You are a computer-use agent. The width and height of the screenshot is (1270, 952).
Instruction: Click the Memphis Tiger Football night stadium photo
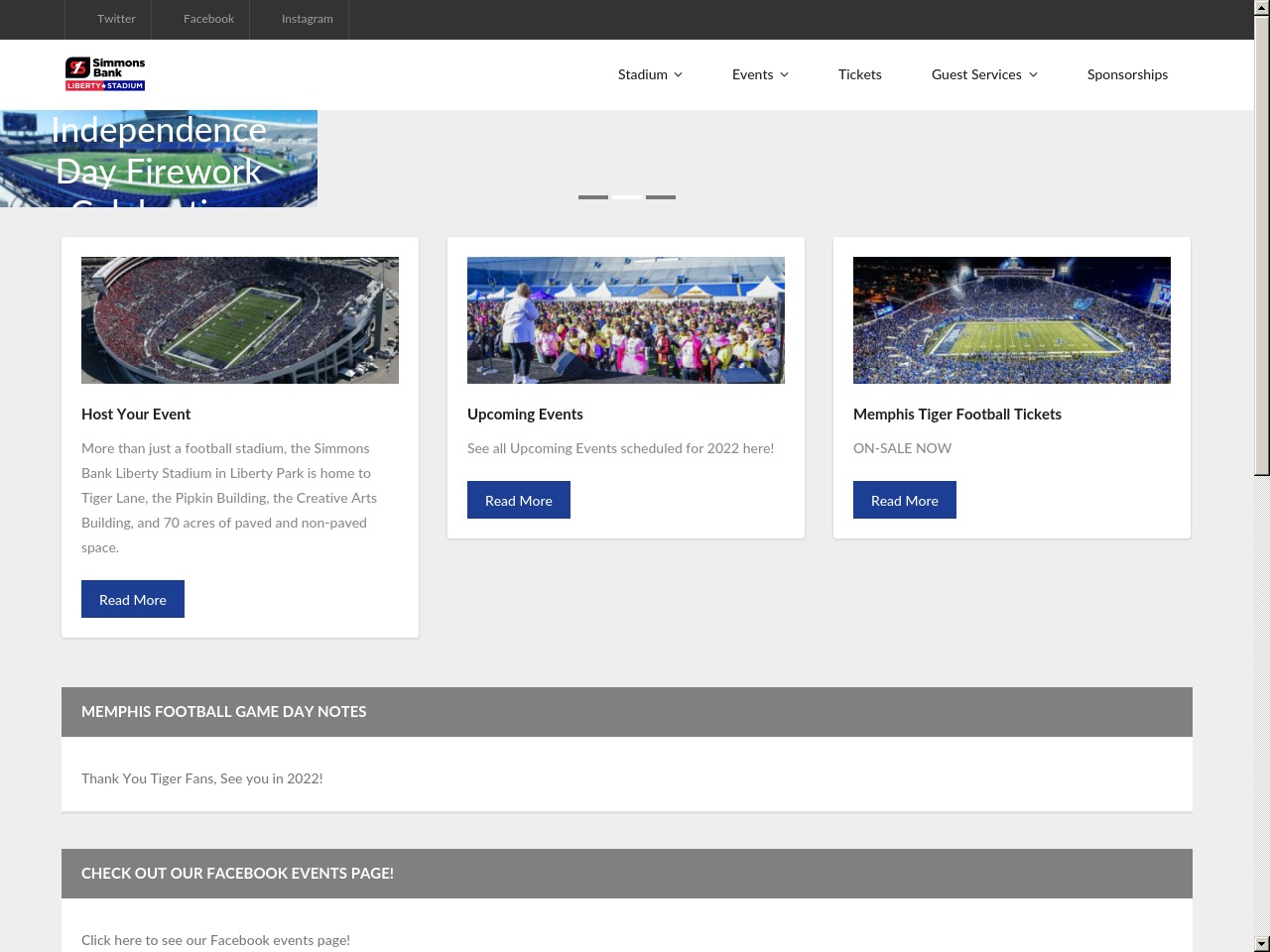(1012, 320)
